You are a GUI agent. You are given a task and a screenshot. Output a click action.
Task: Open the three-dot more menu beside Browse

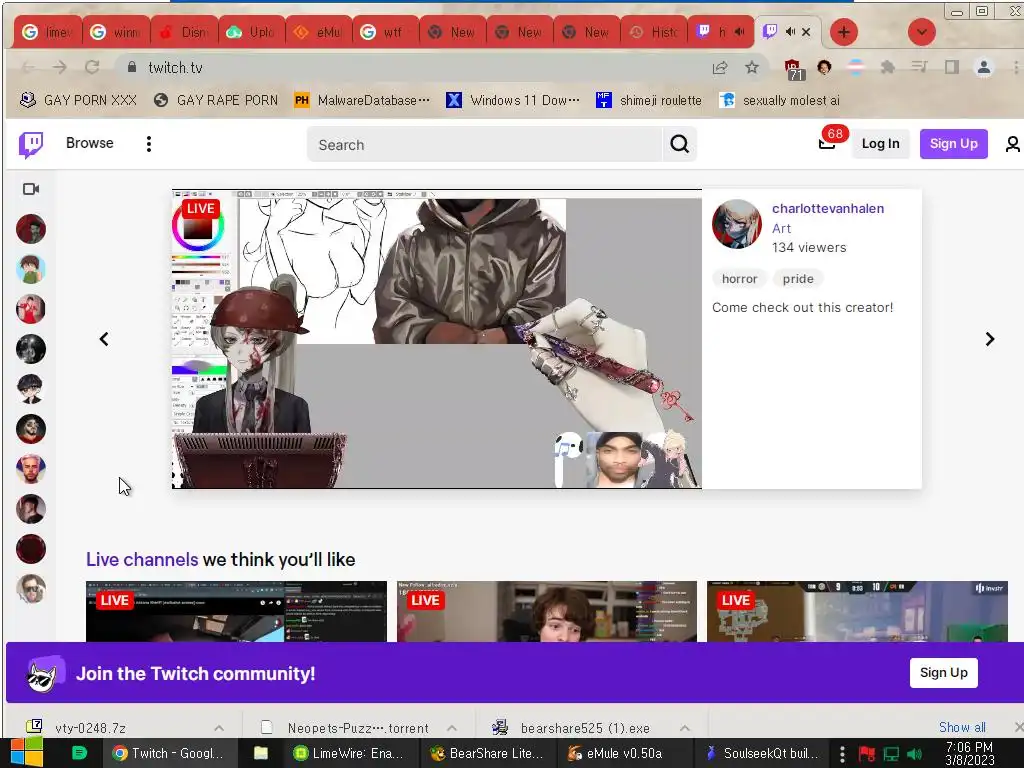[x=149, y=144]
